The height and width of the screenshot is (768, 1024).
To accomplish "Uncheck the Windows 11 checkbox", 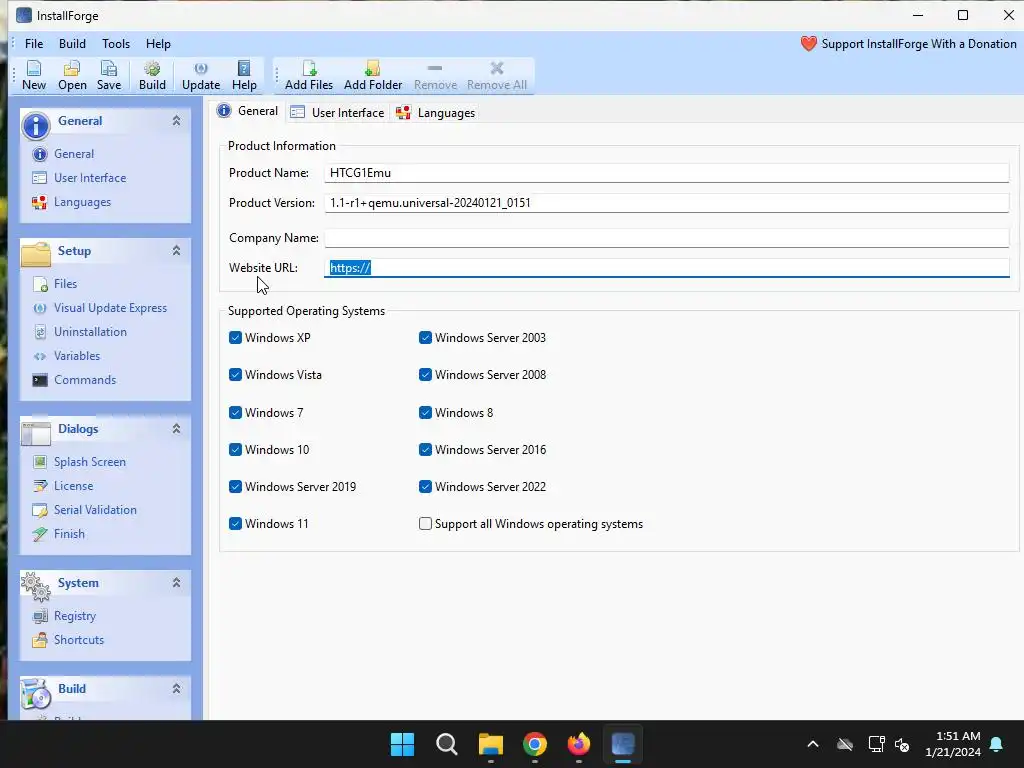I will [x=236, y=524].
